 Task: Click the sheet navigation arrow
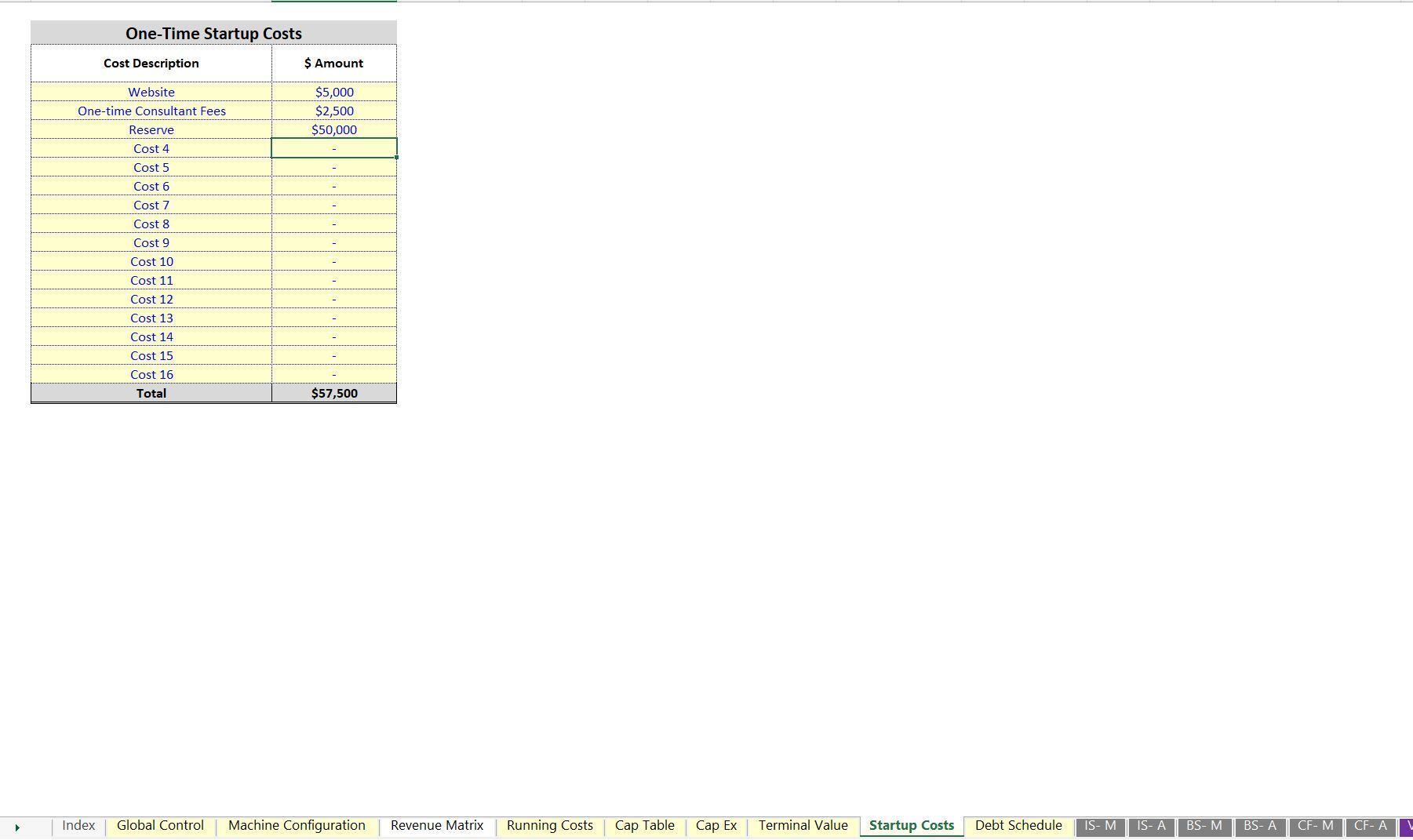point(19,825)
